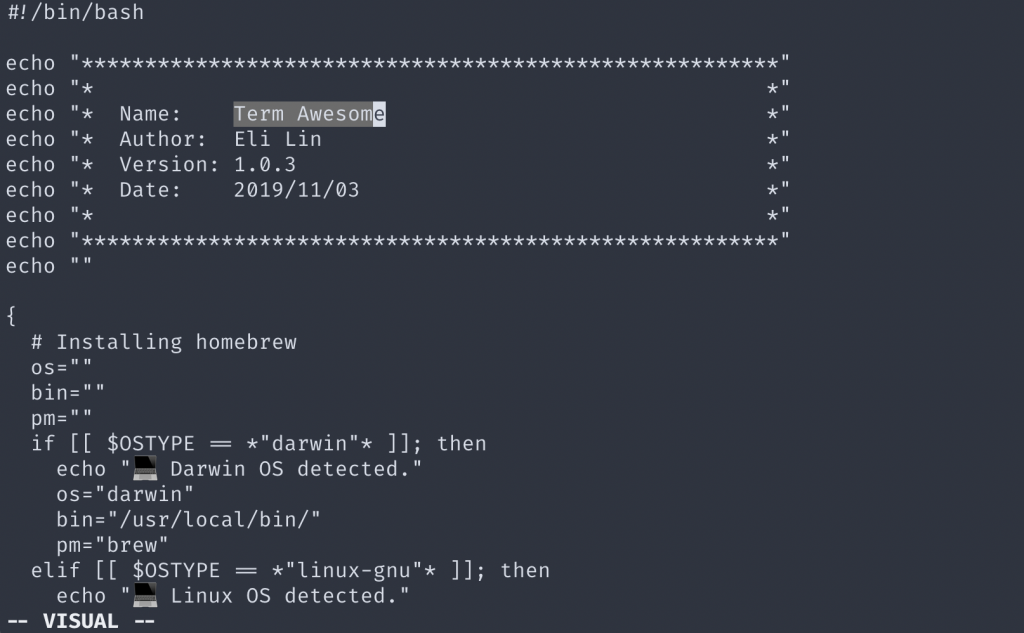Click the highlighted Term Awesome selection
The image size is (1024, 633).
[x=310, y=114]
